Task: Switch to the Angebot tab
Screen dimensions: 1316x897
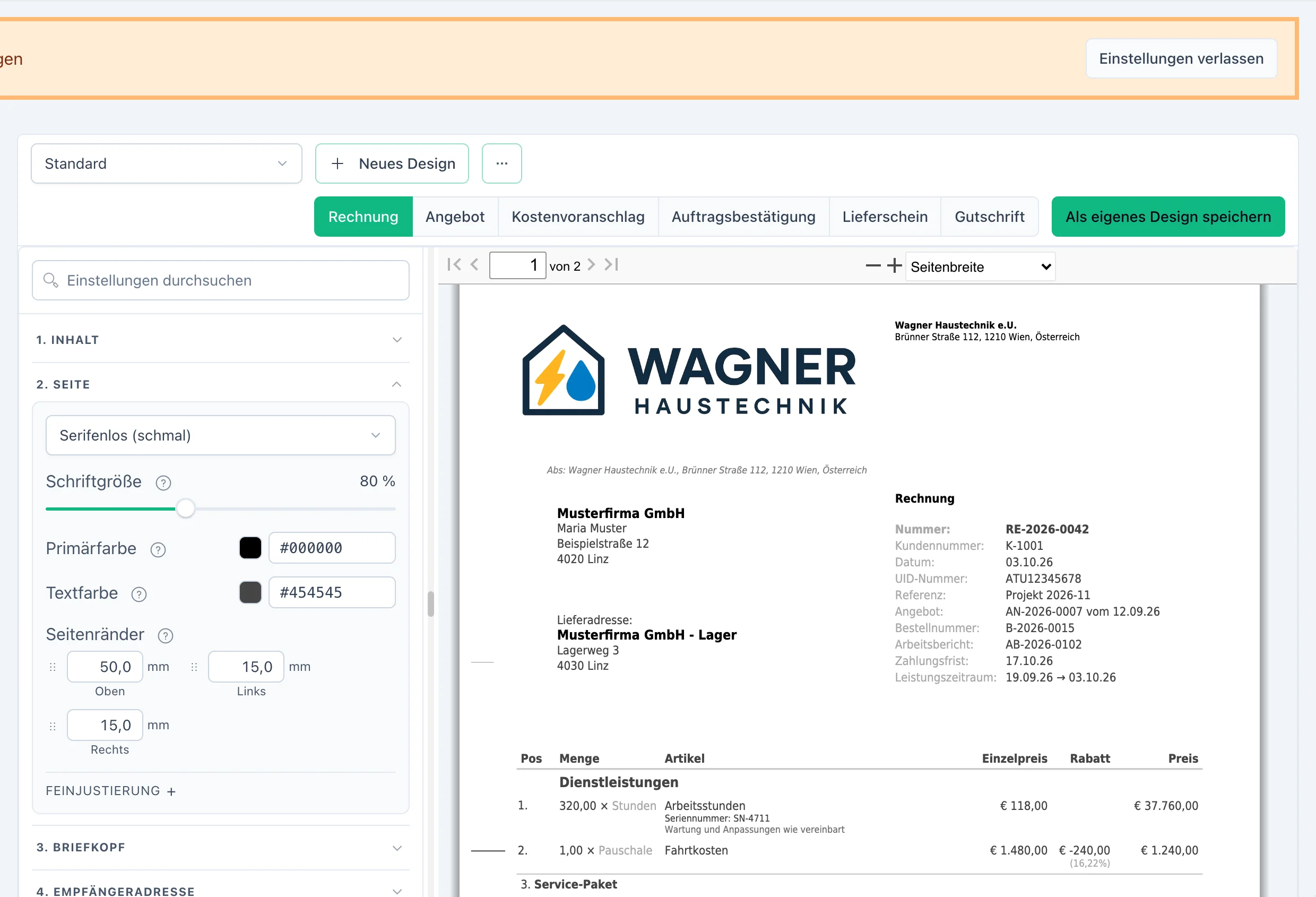Action: point(455,217)
